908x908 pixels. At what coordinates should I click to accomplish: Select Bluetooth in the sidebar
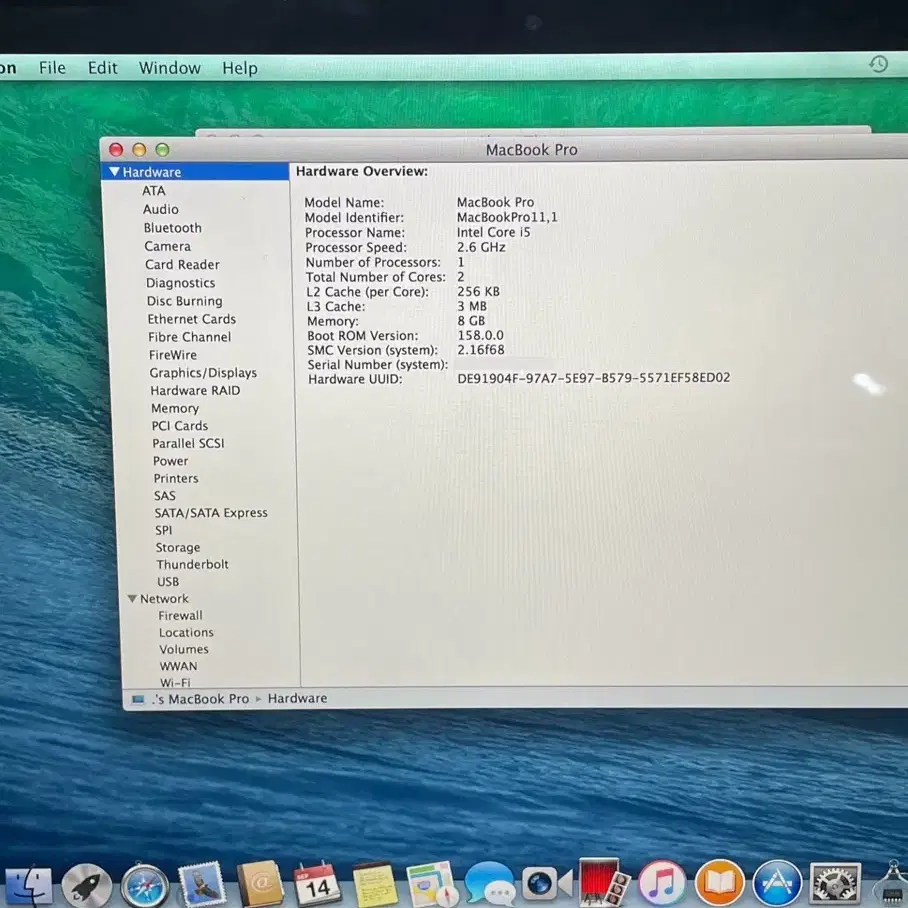(x=173, y=228)
